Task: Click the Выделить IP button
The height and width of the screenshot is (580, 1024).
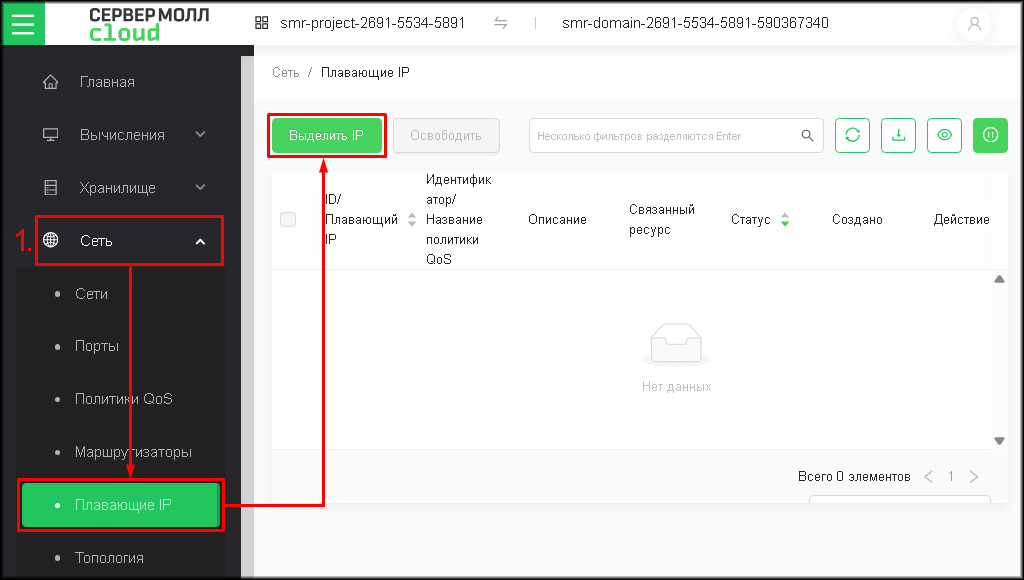Action: (326, 136)
